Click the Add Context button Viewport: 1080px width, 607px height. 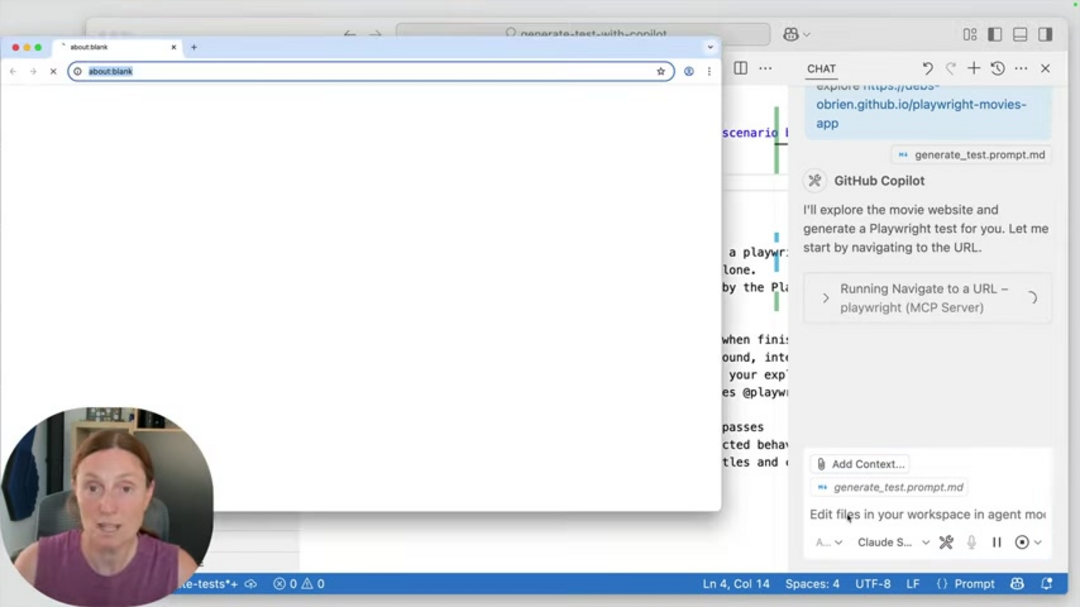point(860,464)
